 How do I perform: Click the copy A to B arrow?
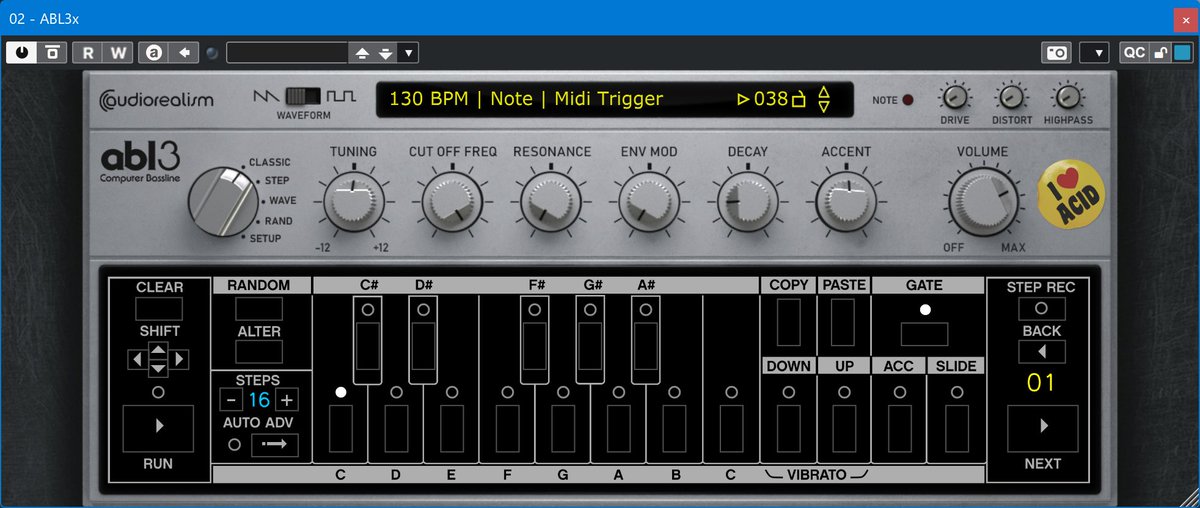184,53
